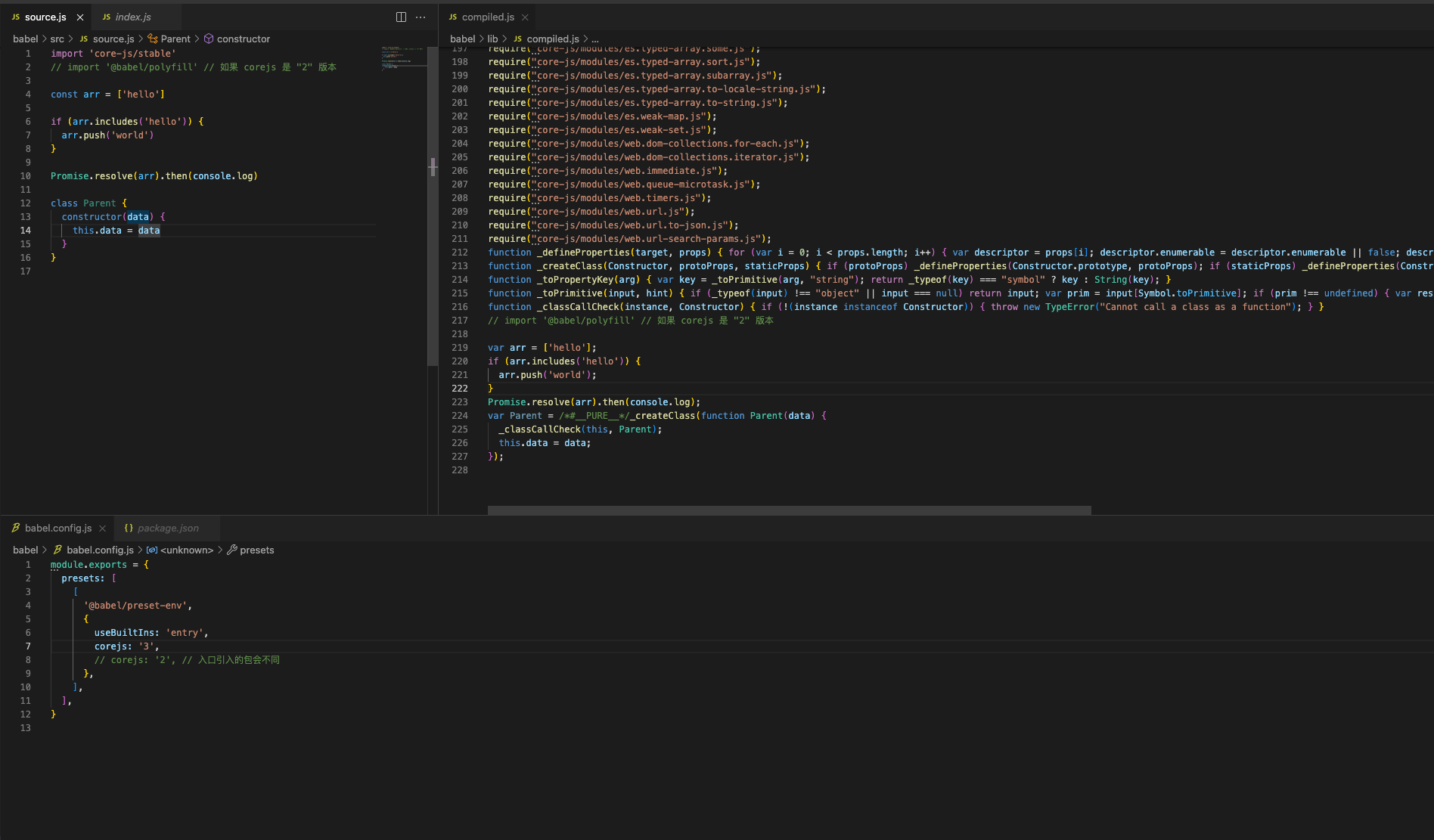Click the constructor breadcrumb cube icon
This screenshot has height=840, width=1434.
click(209, 39)
